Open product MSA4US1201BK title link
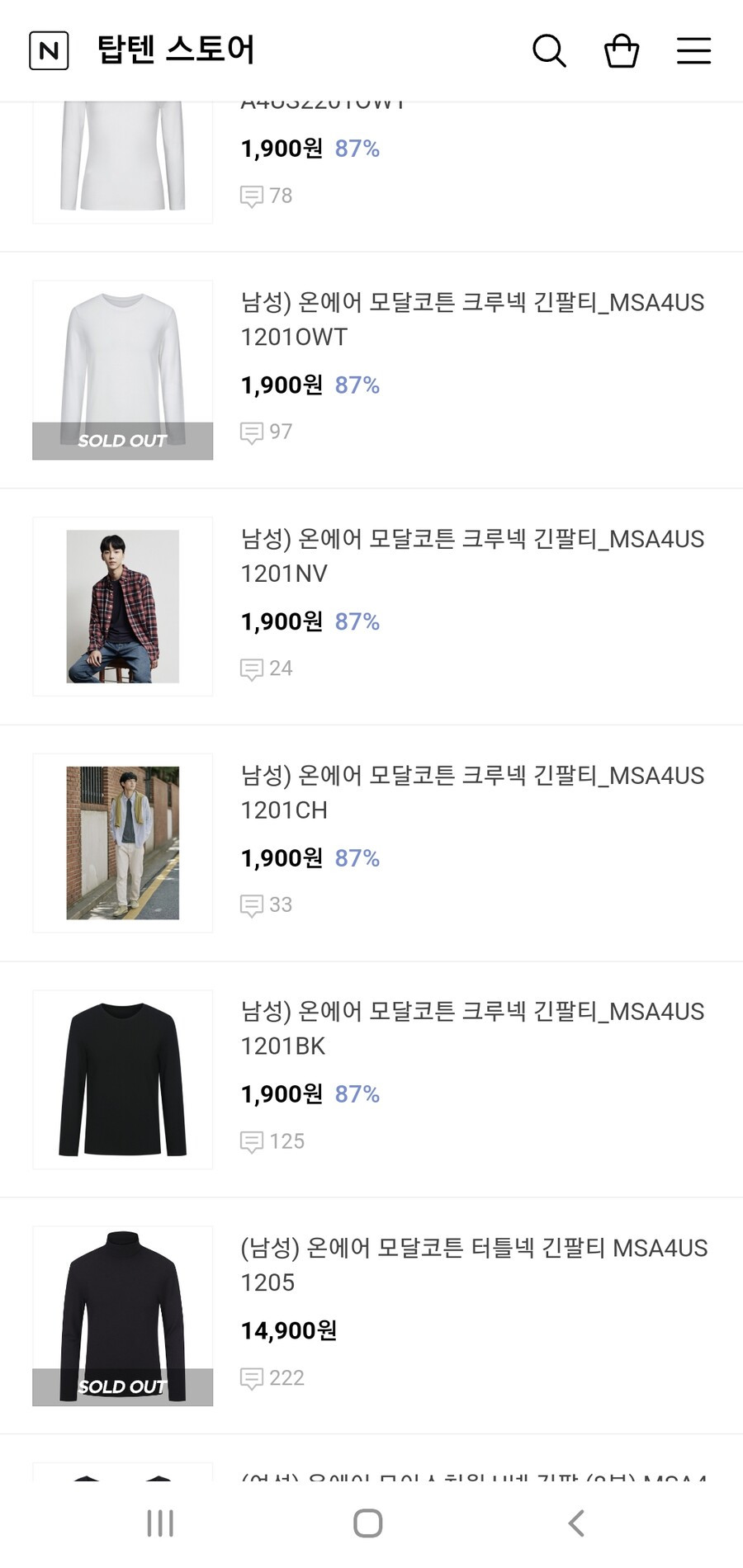 [472, 1029]
